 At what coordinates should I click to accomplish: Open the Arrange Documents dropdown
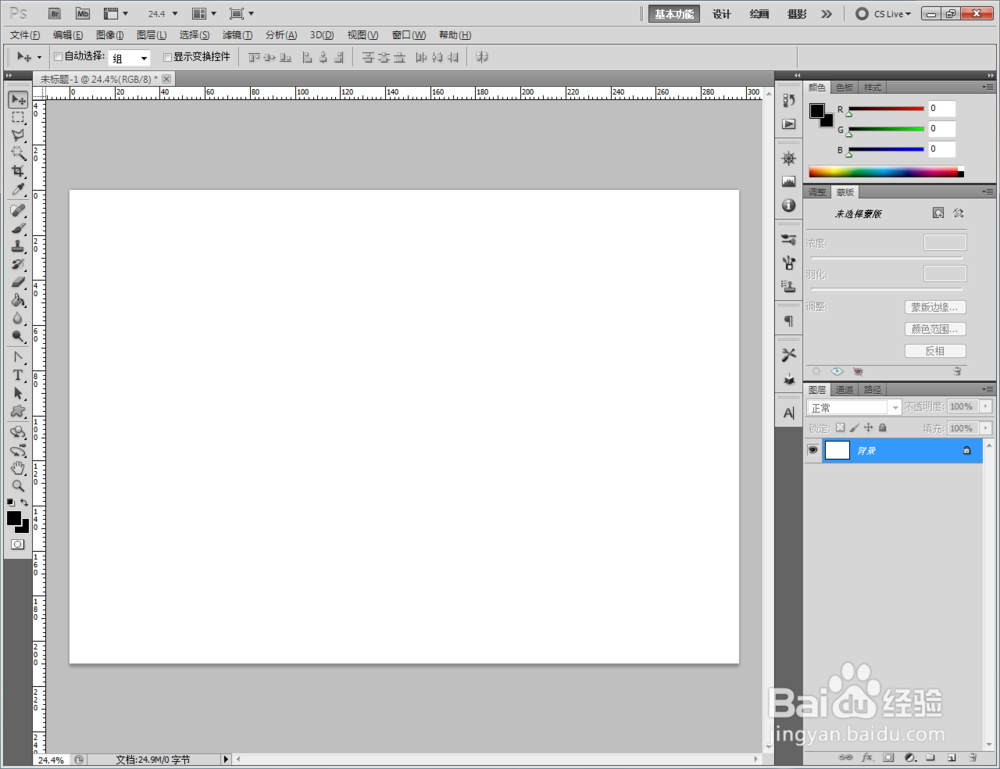[x=204, y=13]
